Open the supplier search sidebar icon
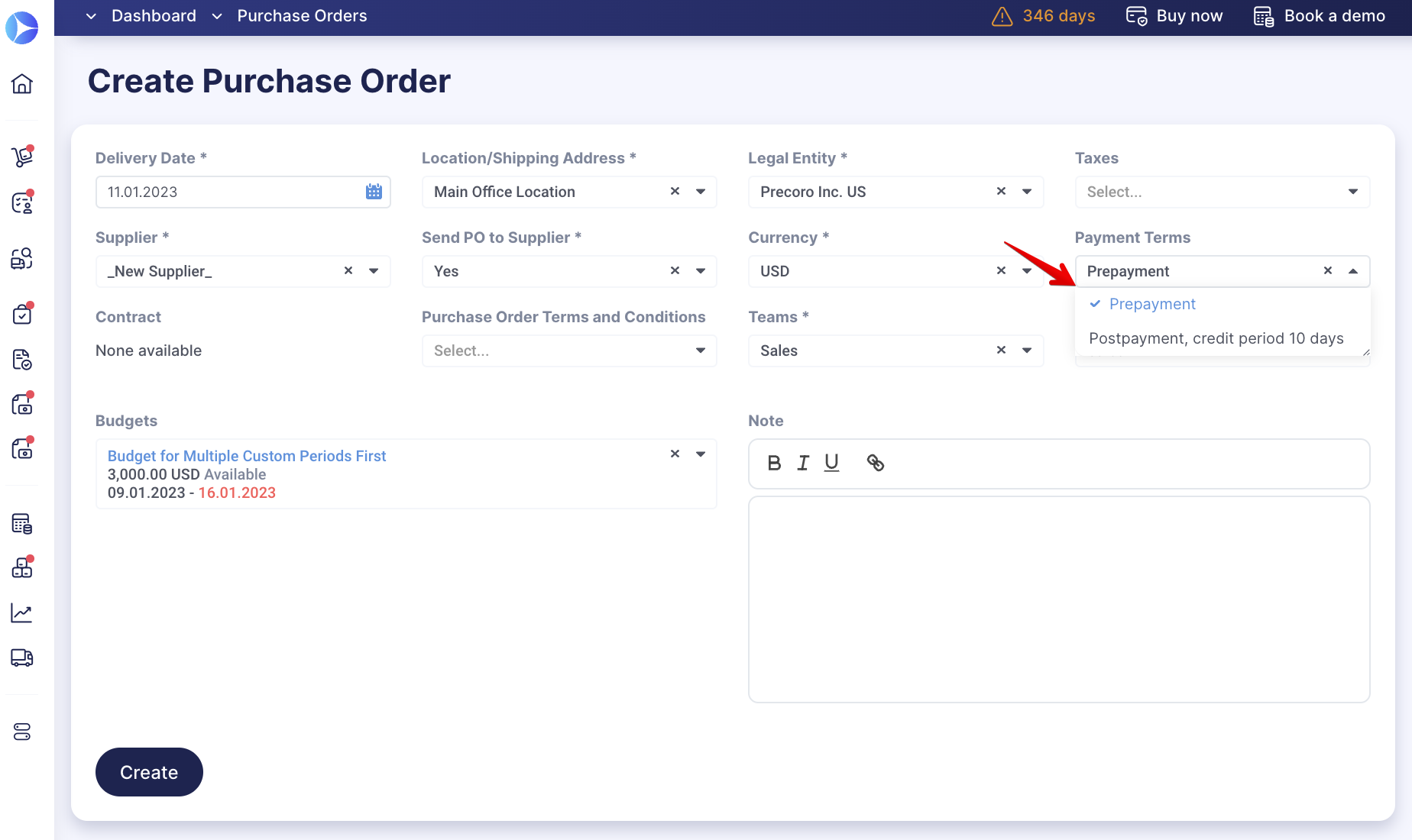1412x840 pixels. [22, 258]
